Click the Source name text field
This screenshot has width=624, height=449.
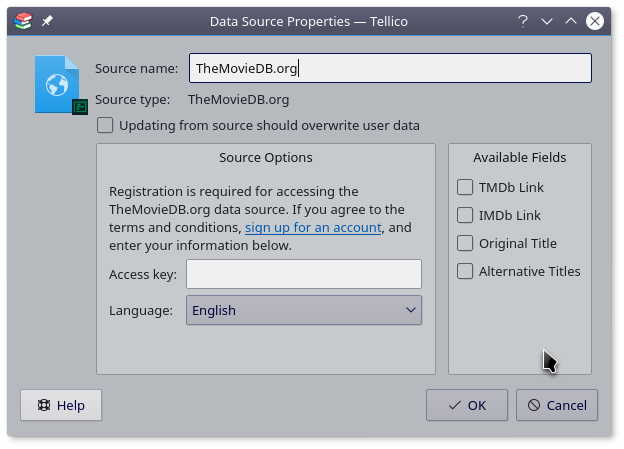390,68
